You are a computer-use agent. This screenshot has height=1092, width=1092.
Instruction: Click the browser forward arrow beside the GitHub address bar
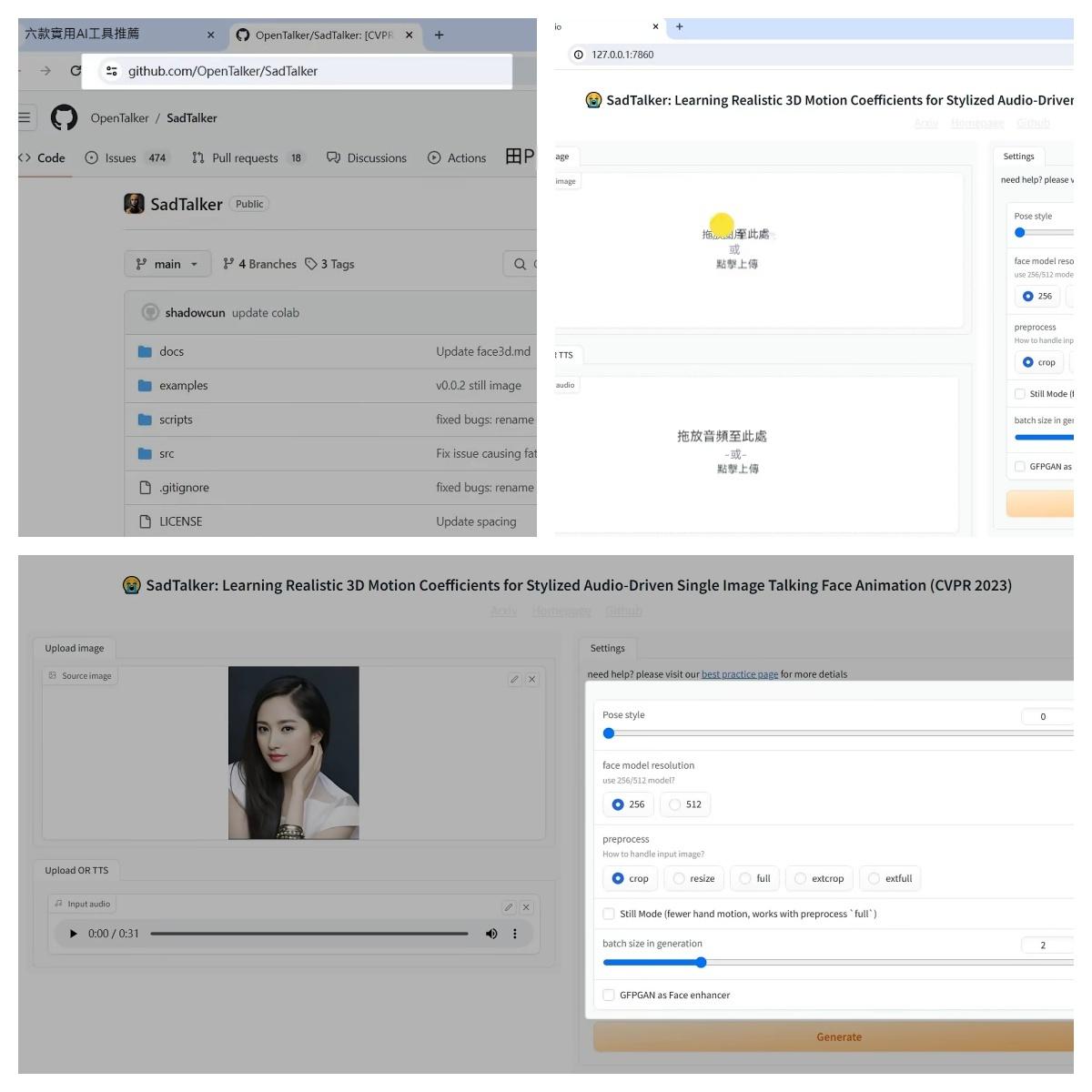point(45,70)
